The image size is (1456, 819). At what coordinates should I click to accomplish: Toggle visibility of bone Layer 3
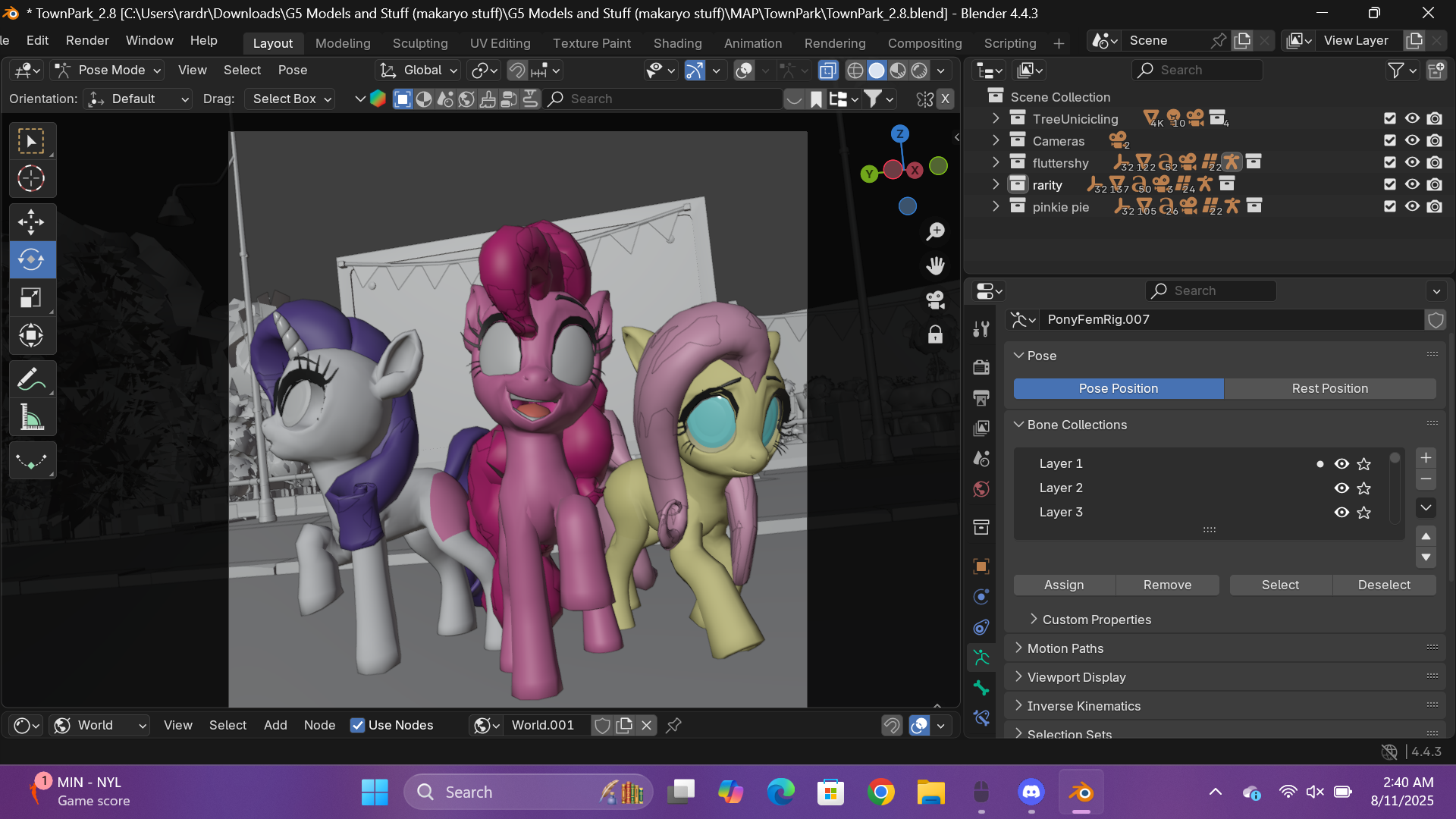pyautogui.click(x=1341, y=513)
